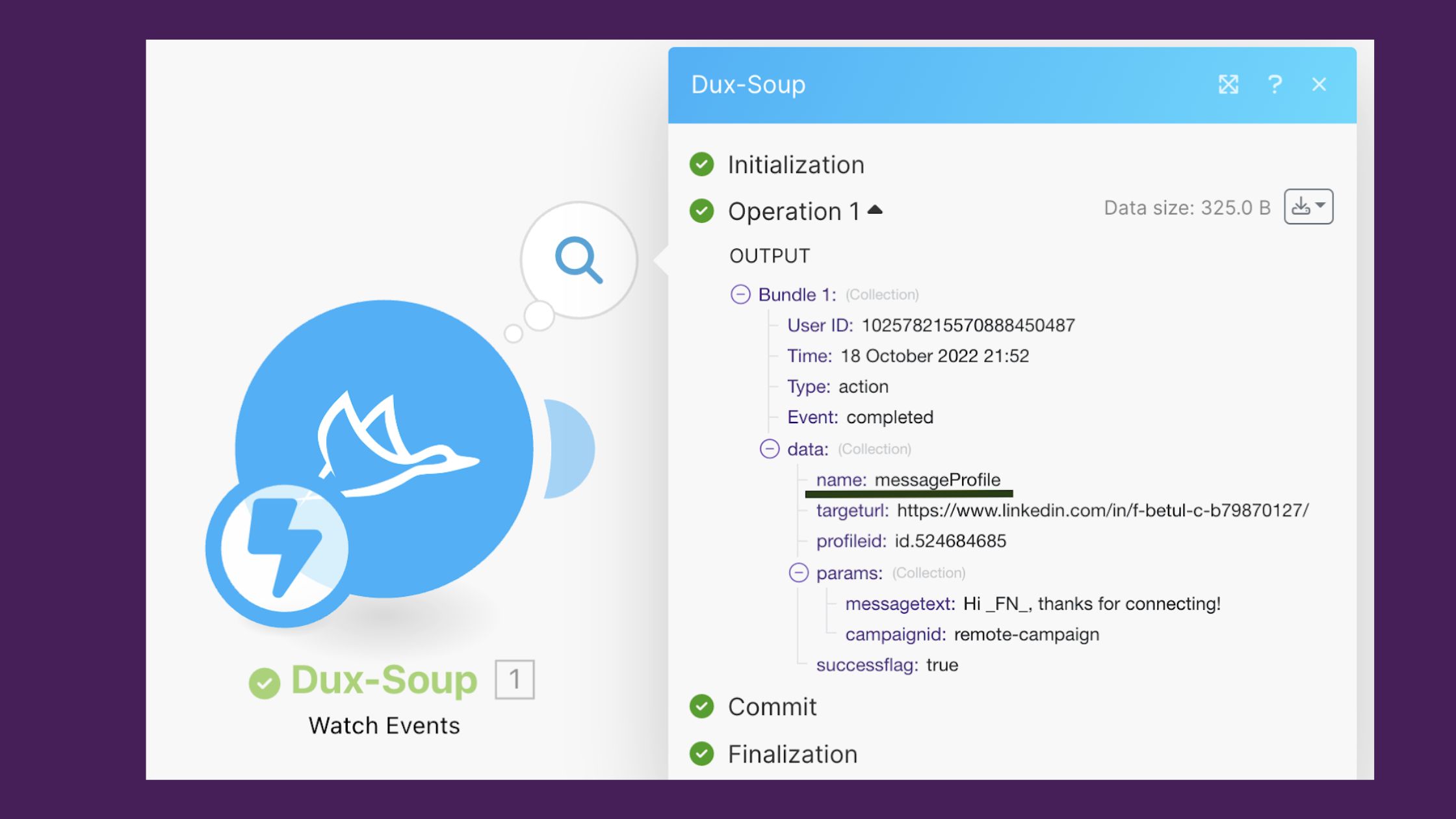Collapse the Bundle 1 collection
The image size is (1456, 819).
(x=740, y=294)
